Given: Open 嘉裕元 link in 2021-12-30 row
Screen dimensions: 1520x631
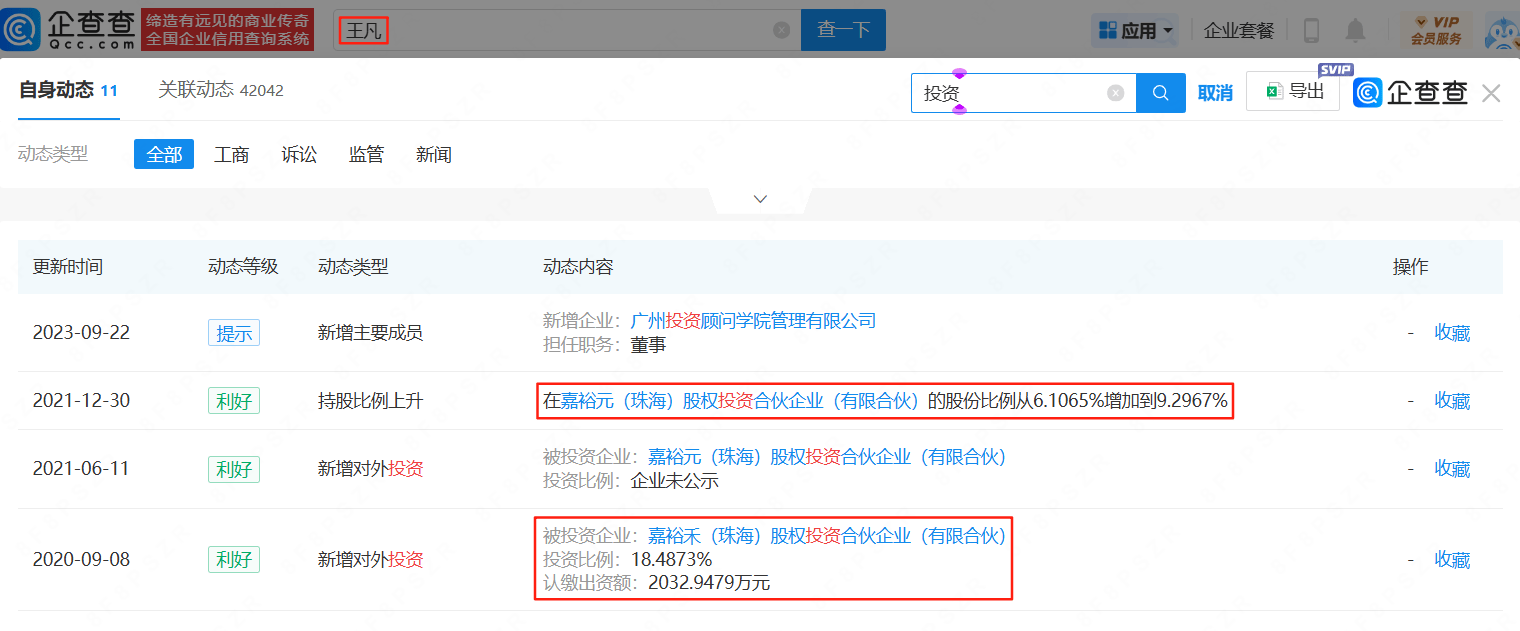Looking at the screenshot, I should pyautogui.click(x=739, y=401).
